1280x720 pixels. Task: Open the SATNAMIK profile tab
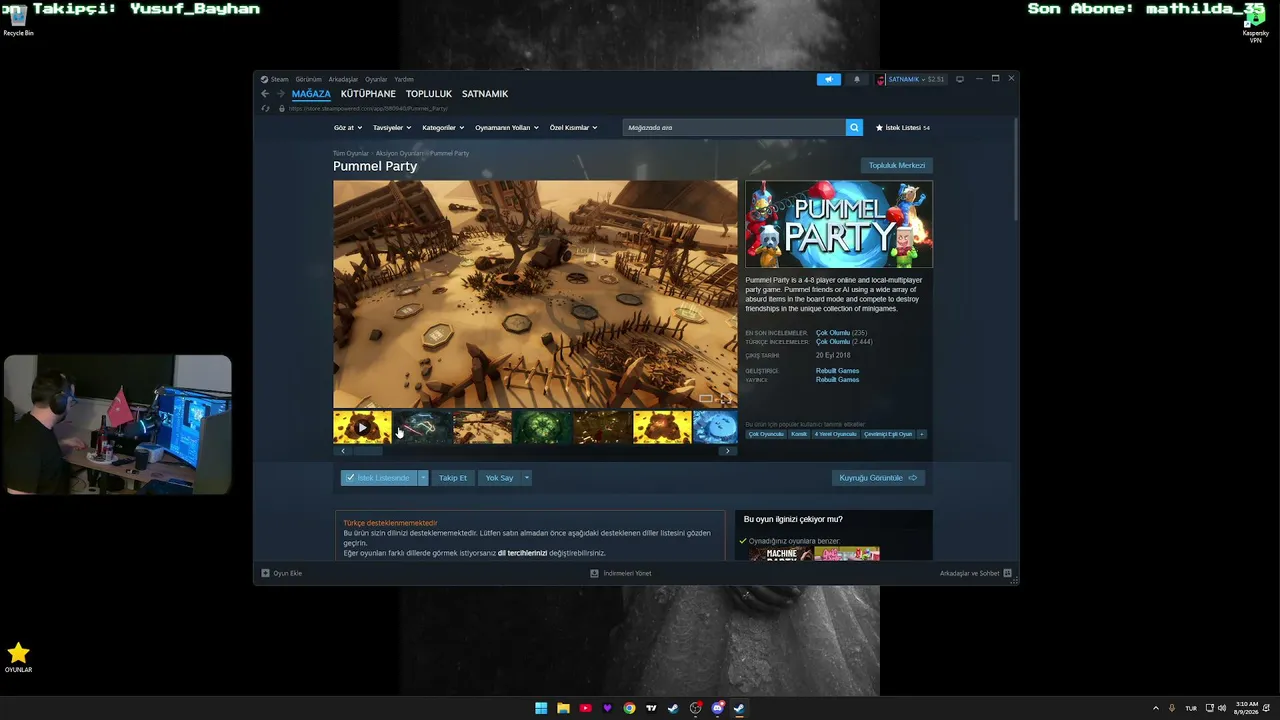(485, 94)
